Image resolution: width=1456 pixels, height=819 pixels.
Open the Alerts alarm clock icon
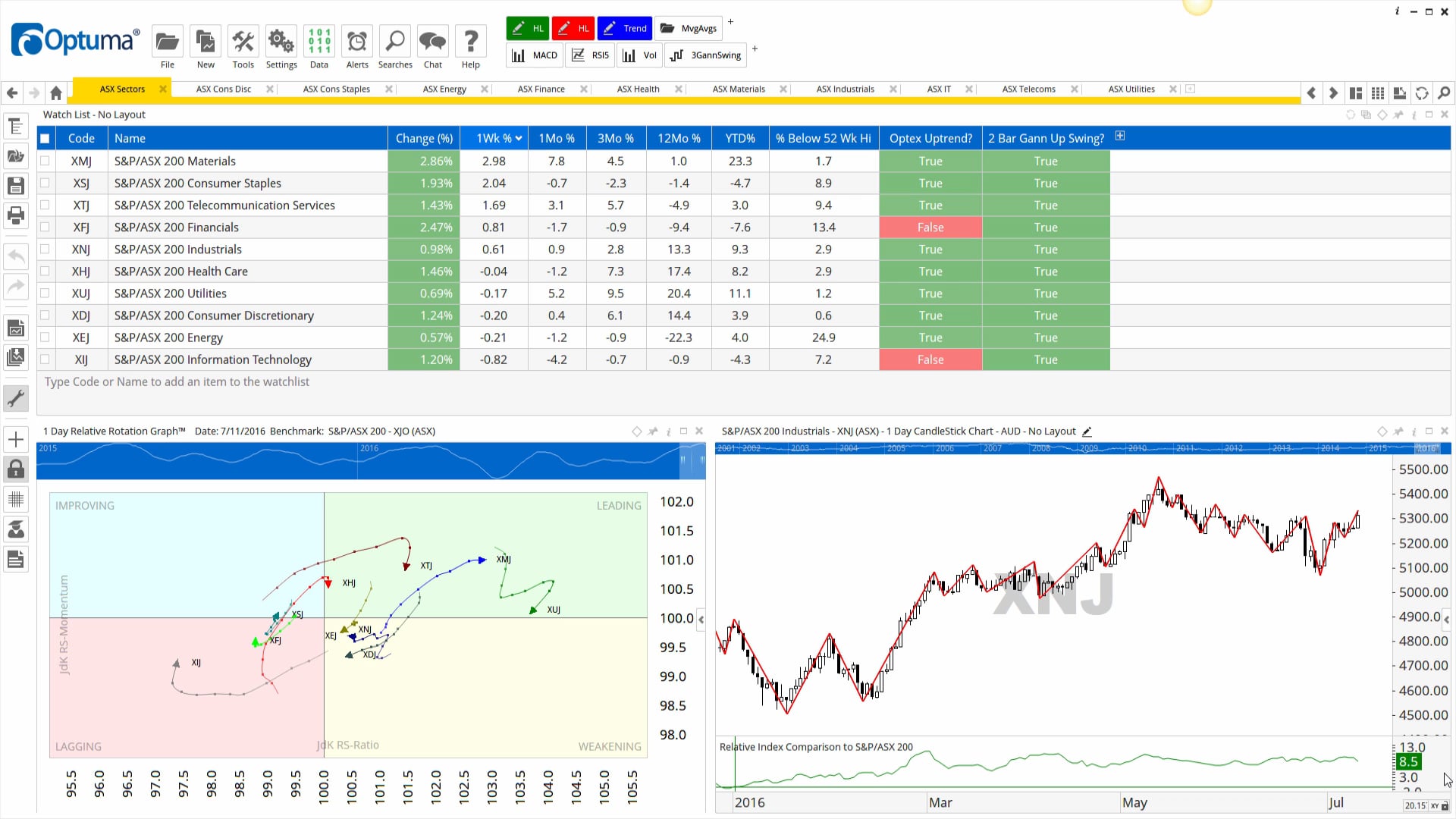point(357,41)
